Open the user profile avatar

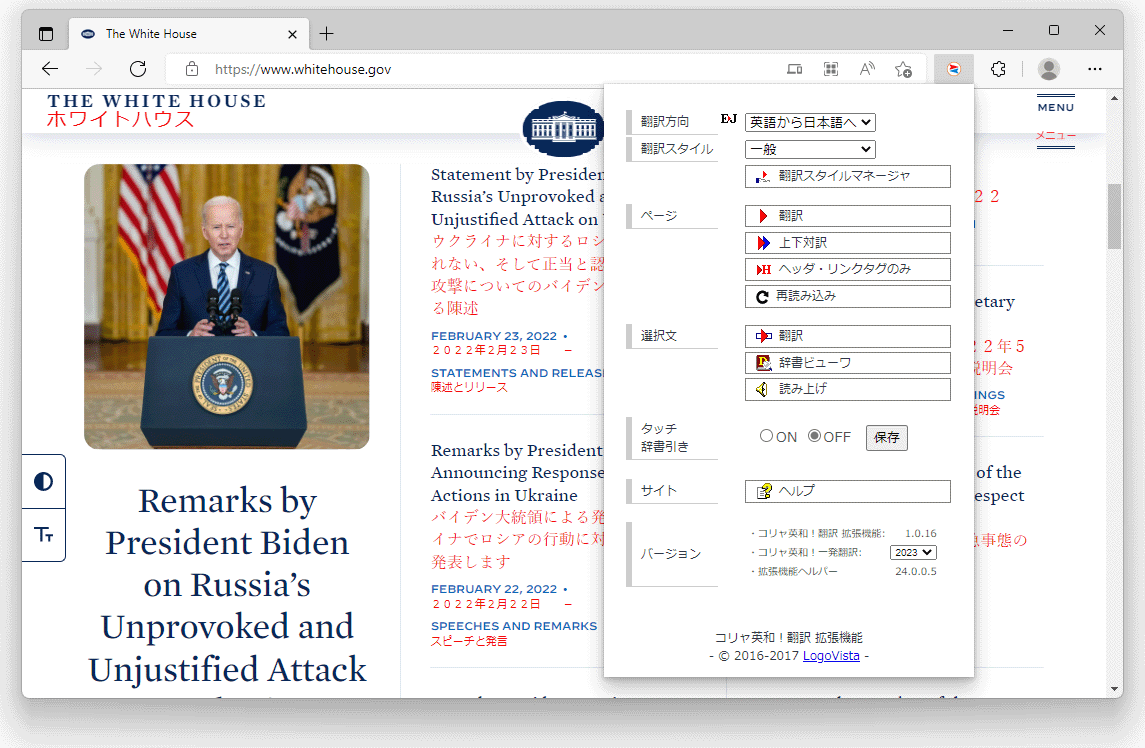pyautogui.click(x=1049, y=69)
